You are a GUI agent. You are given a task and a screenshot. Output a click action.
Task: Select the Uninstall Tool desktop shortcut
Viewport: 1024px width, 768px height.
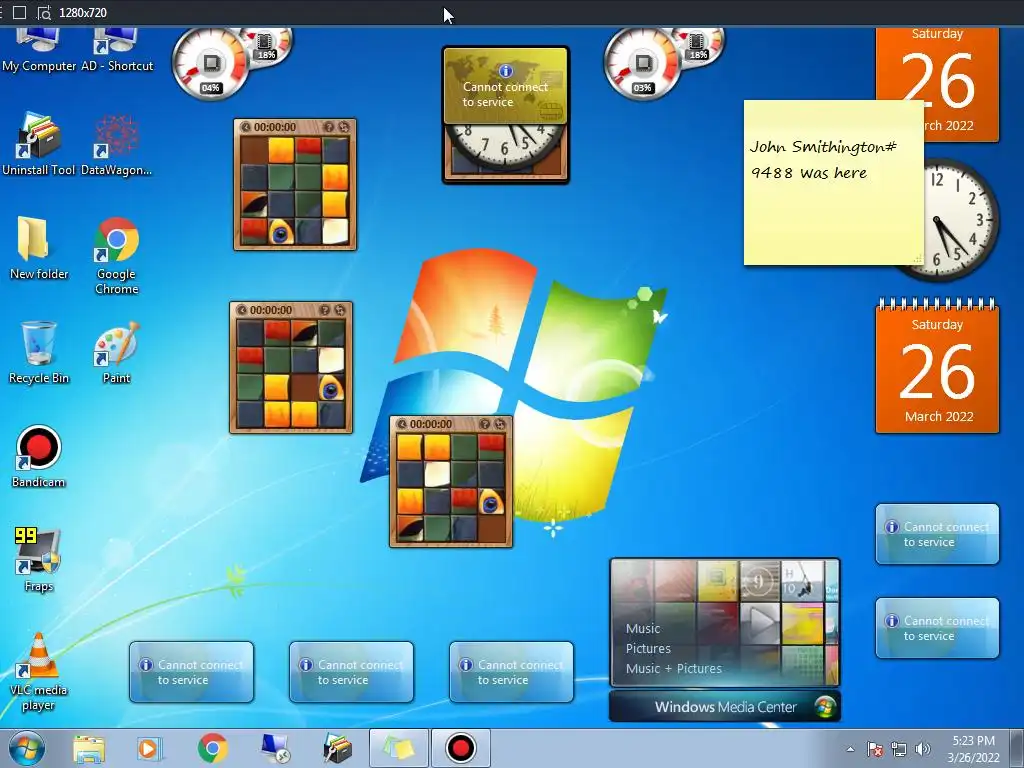coord(39,144)
